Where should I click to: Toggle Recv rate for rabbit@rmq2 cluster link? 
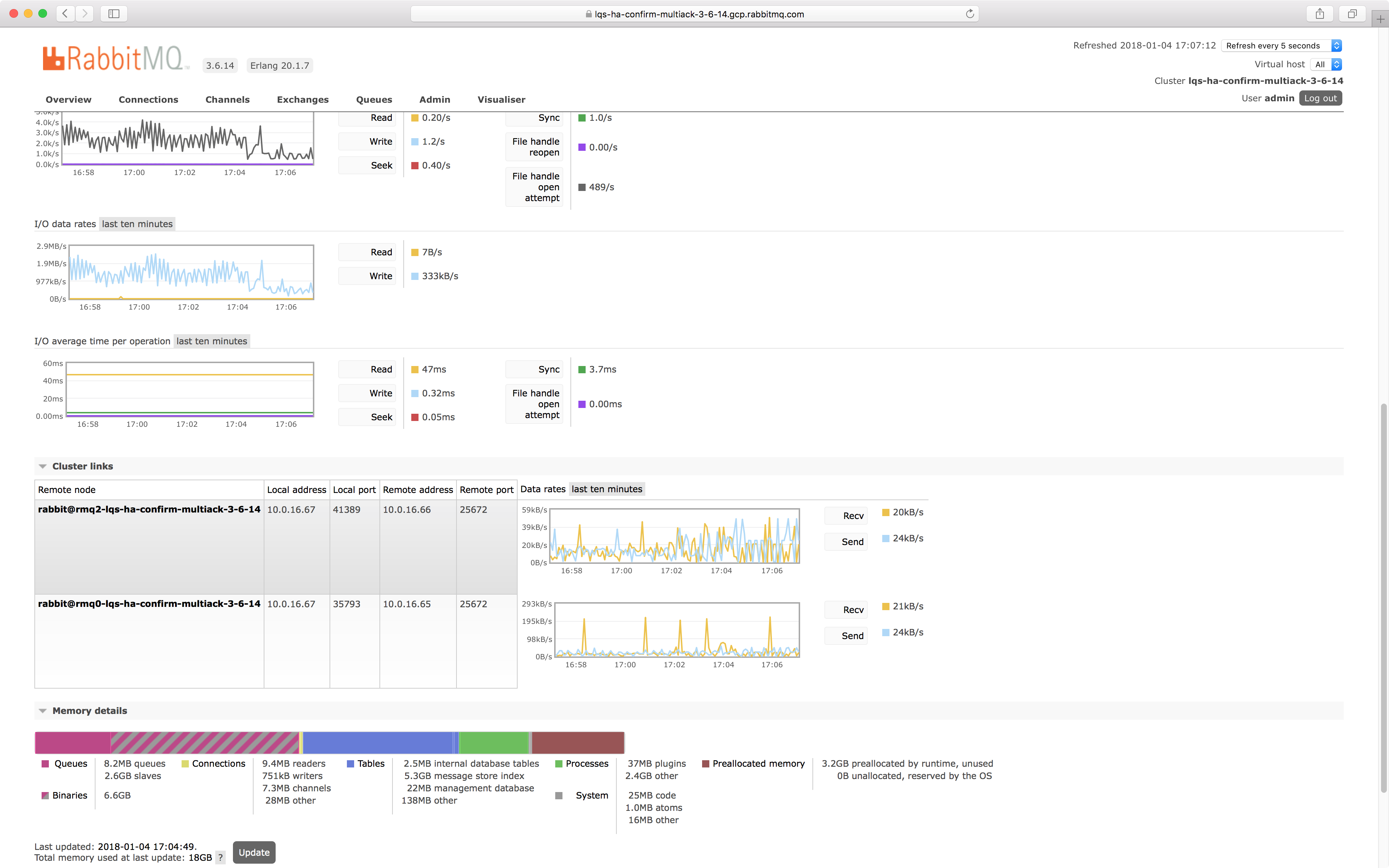(x=846, y=515)
